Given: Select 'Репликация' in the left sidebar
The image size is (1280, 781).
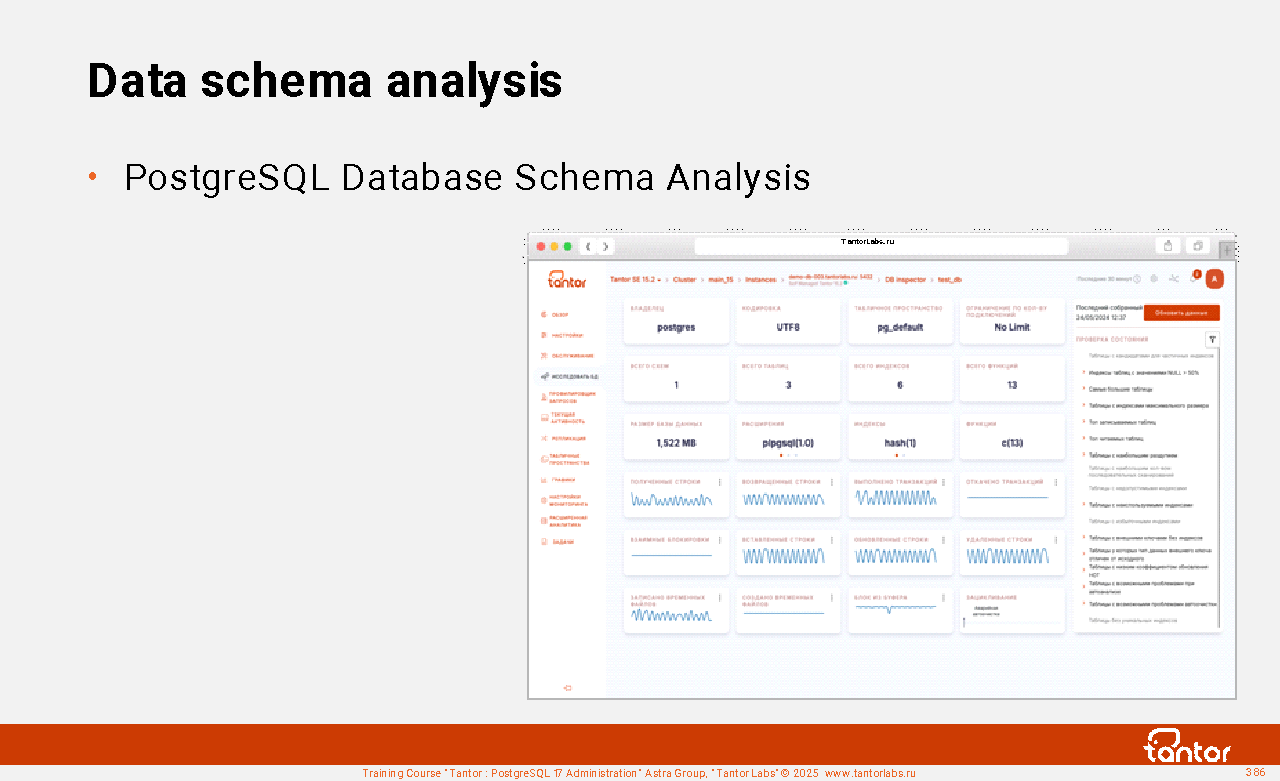Looking at the screenshot, I should coord(567,439).
